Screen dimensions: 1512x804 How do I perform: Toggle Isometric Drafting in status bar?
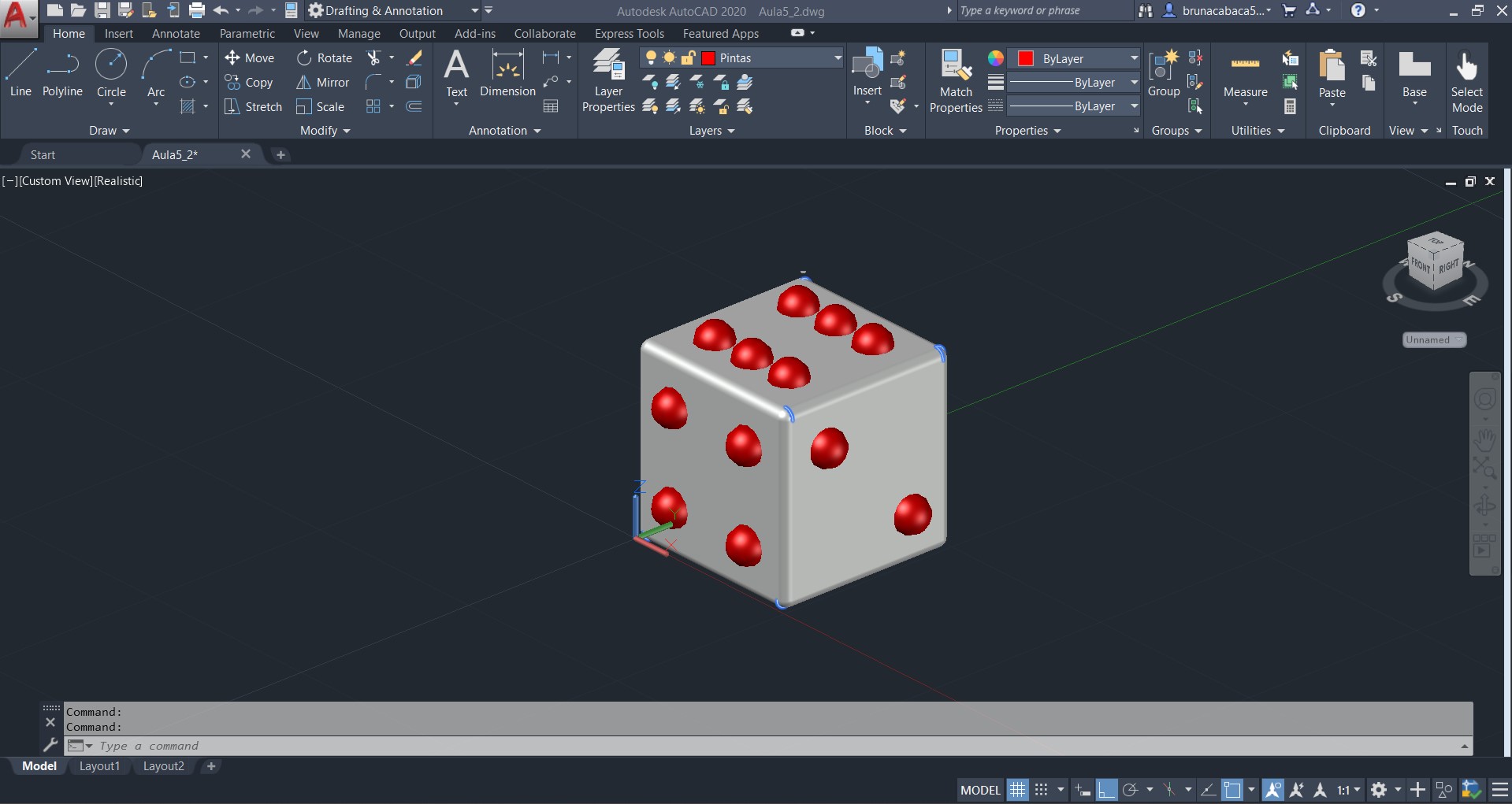(x=1170, y=790)
